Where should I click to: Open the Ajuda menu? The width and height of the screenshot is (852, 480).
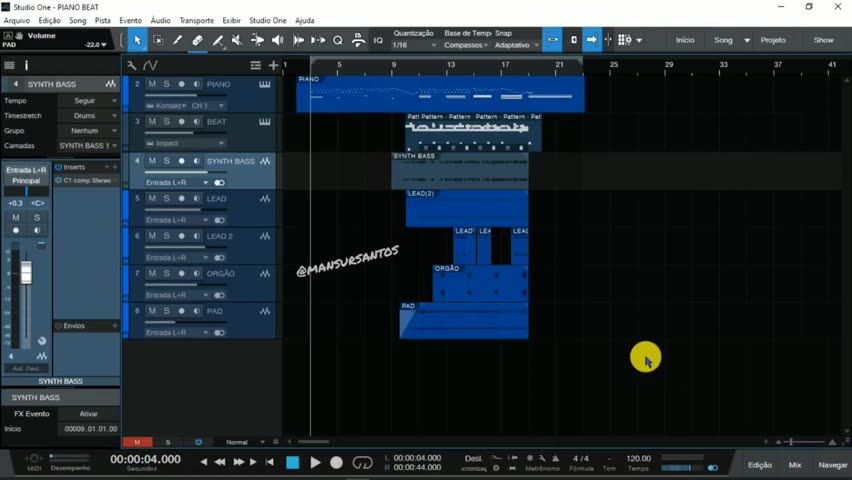[305, 20]
